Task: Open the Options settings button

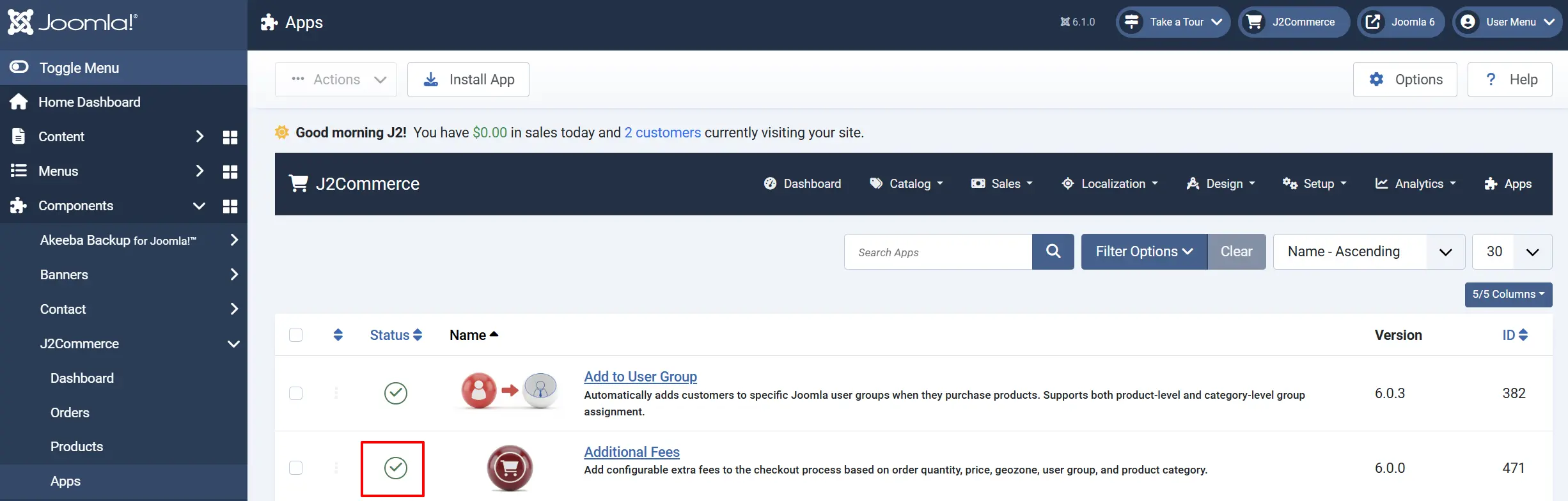Action: pos(1405,79)
